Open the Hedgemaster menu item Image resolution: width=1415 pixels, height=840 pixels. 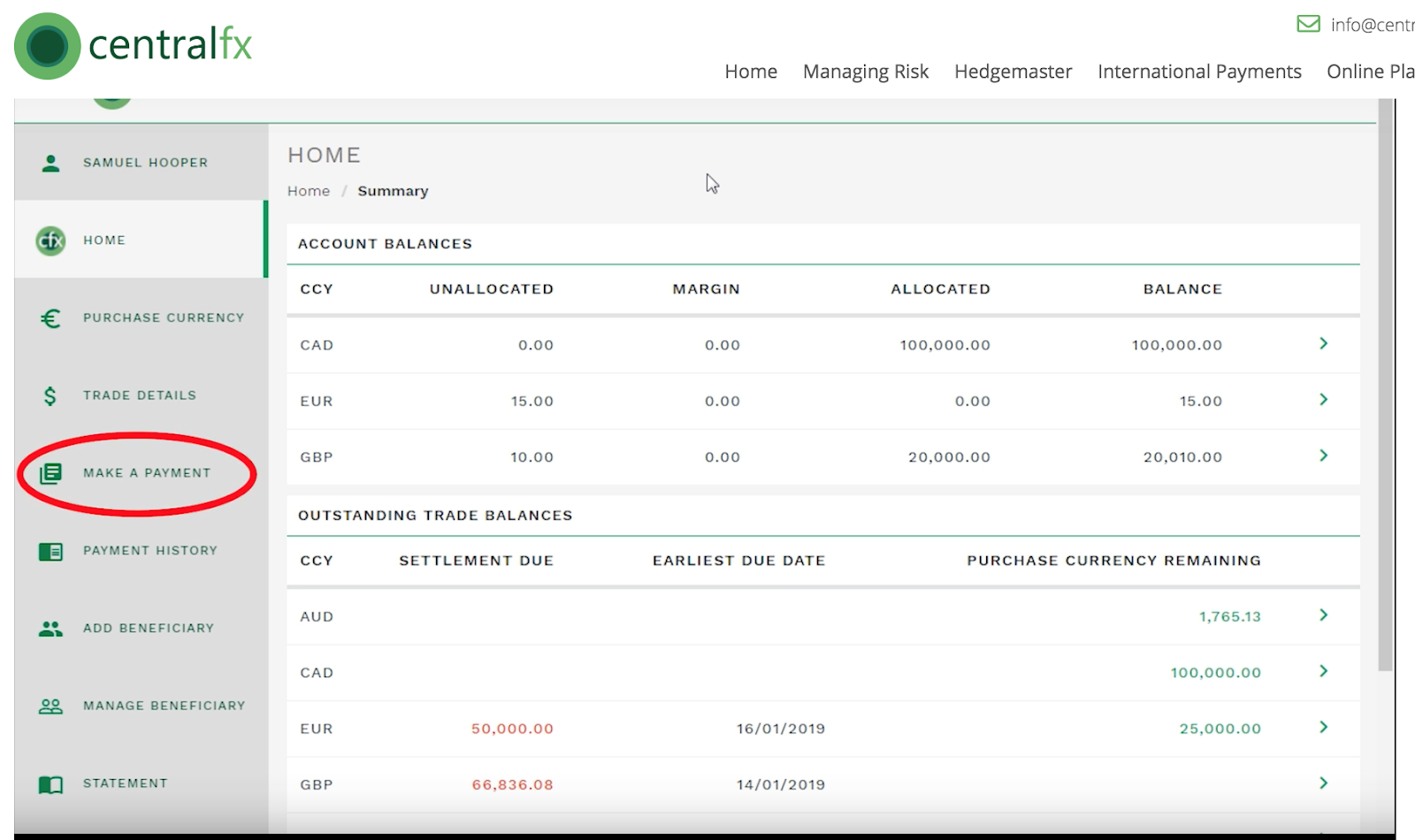pyautogui.click(x=1013, y=72)
